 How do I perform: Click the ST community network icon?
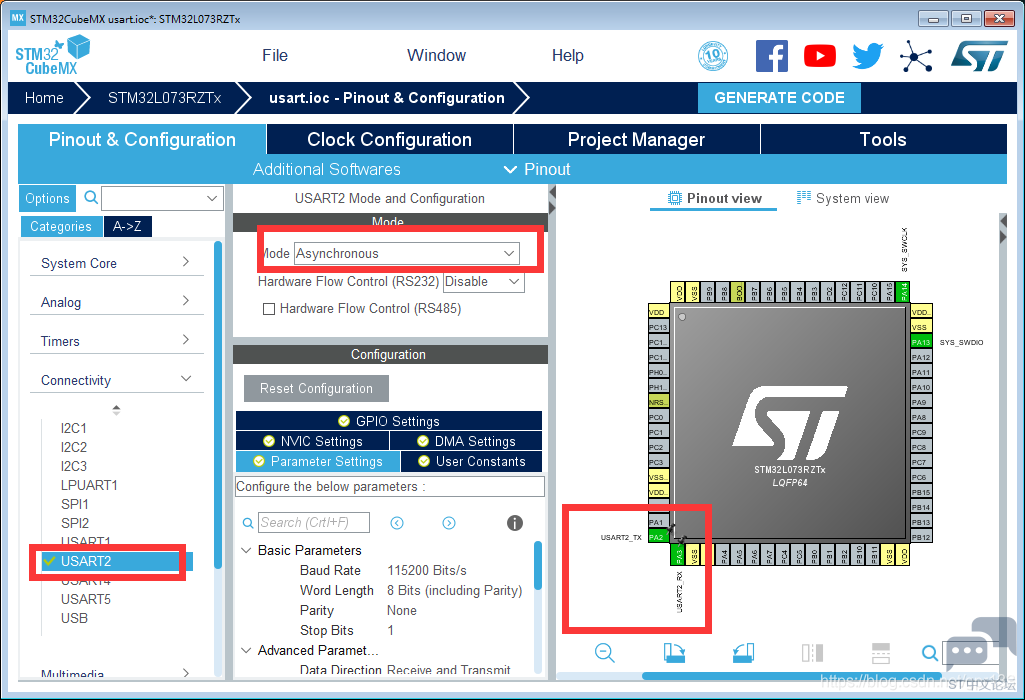pyautogui.click(x=915, y=56)
